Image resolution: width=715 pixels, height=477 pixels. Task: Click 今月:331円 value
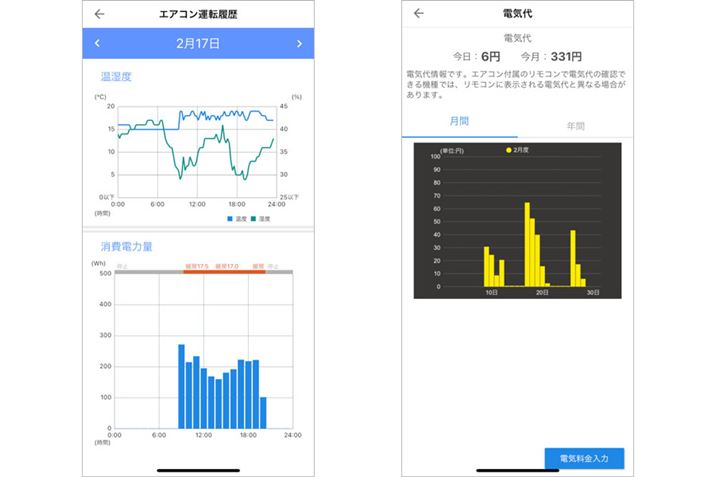(551, 57)
